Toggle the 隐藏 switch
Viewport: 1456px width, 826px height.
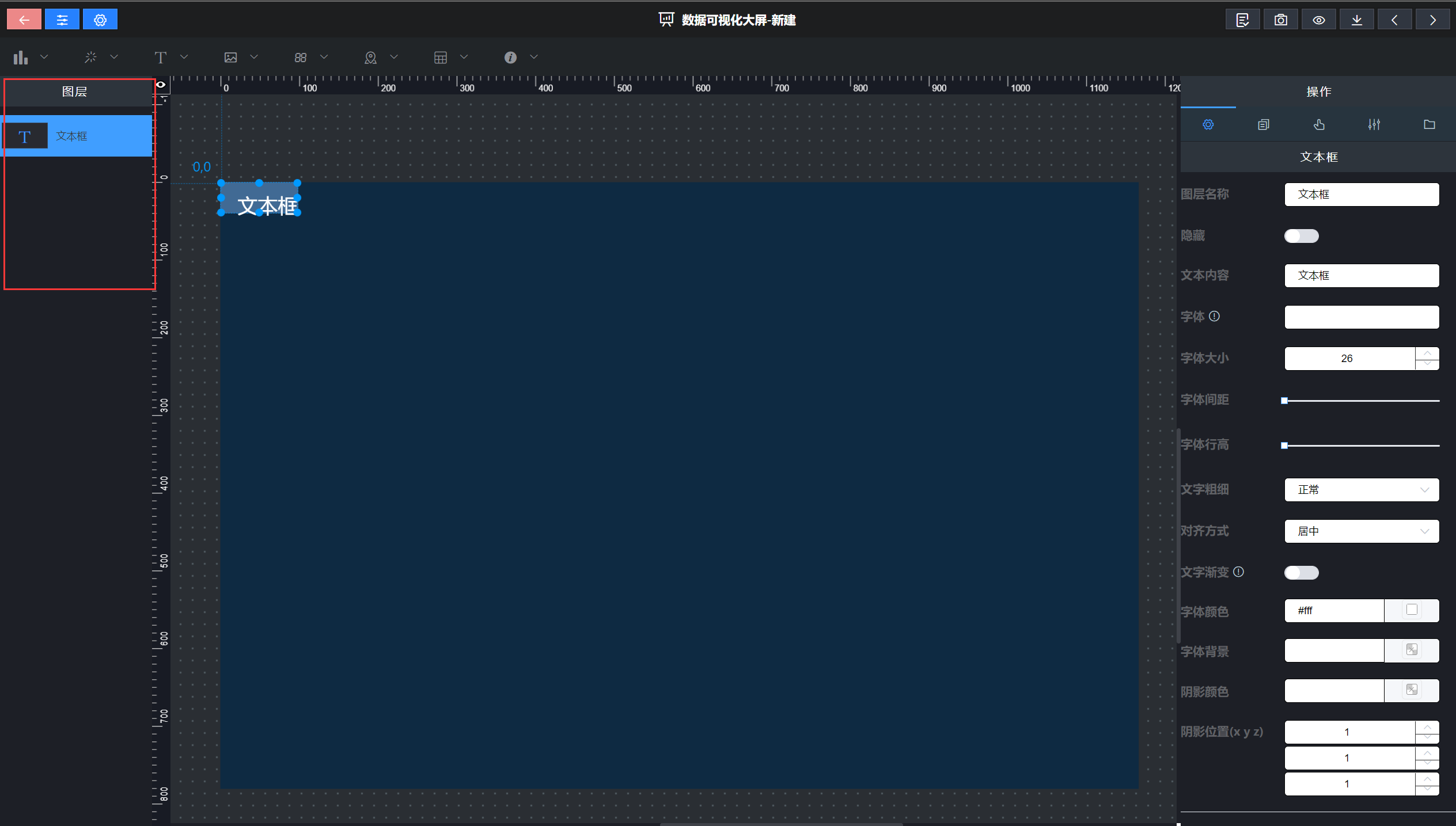[1301, 236]
